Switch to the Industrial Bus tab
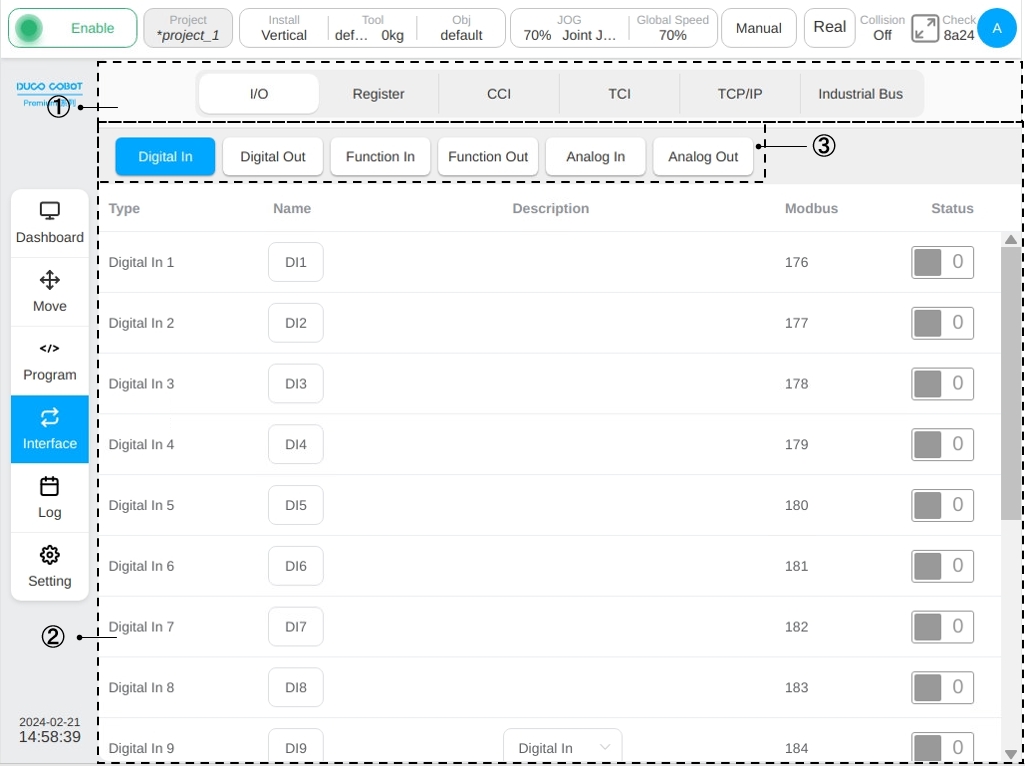1025x766 pixels. [x=860, y=94]
